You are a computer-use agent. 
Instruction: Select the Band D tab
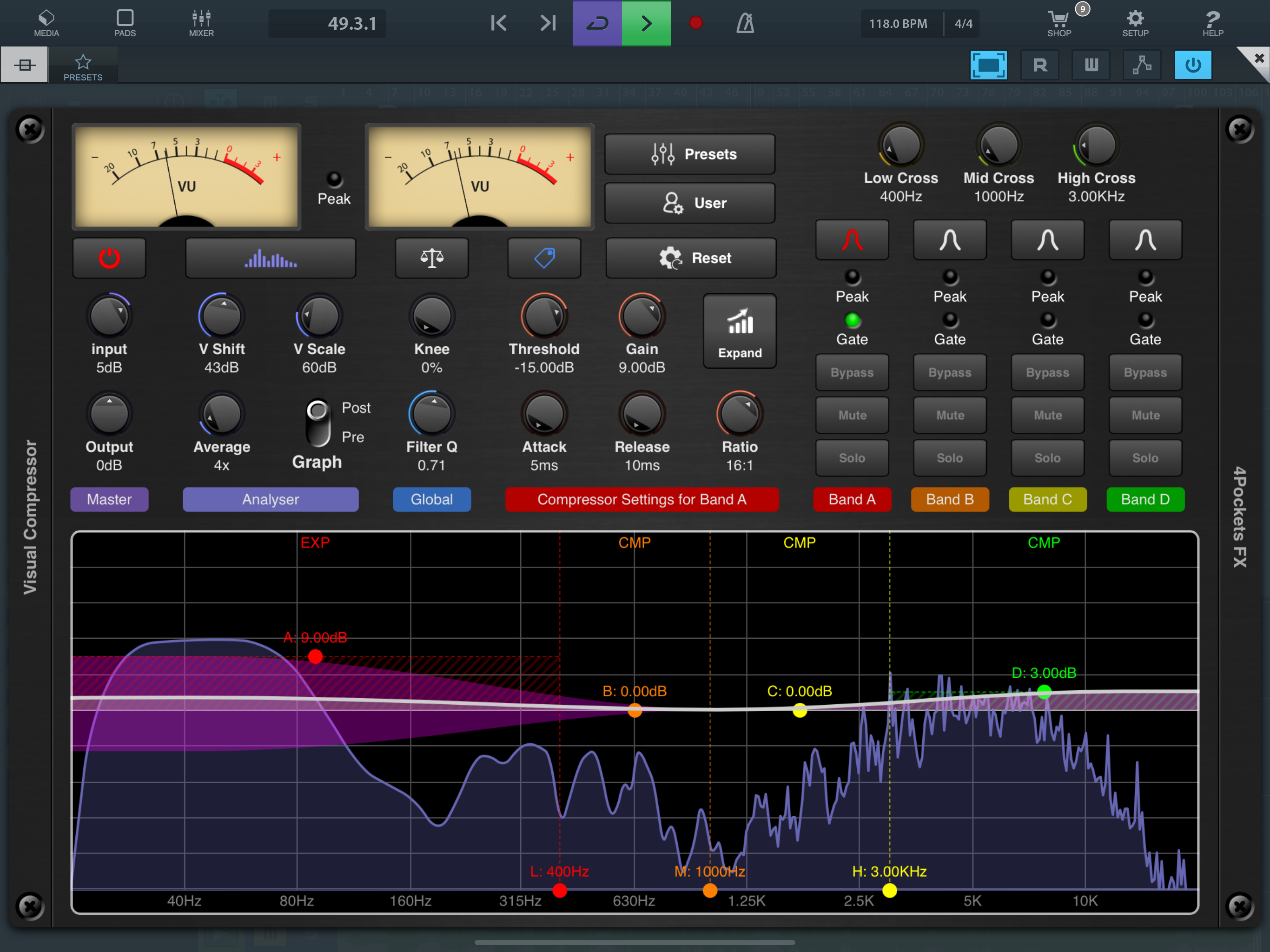tap(1145, 499)
